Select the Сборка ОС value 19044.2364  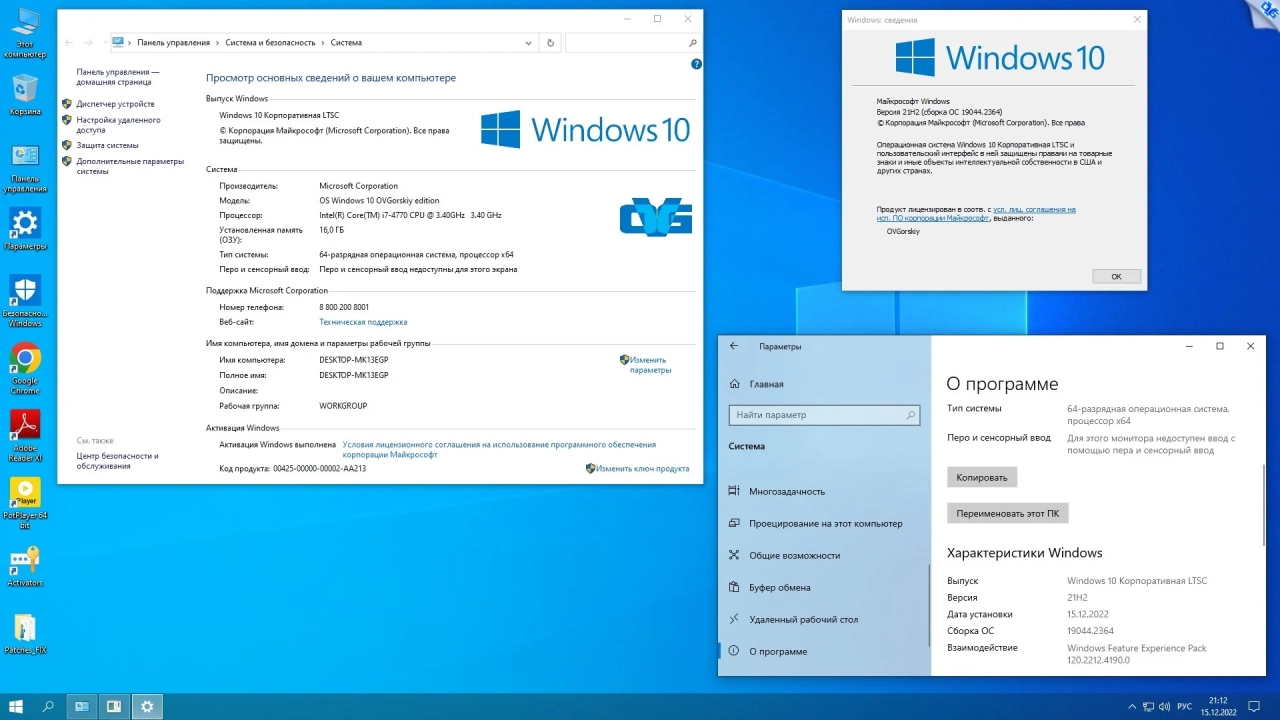tap(1090, 631)
